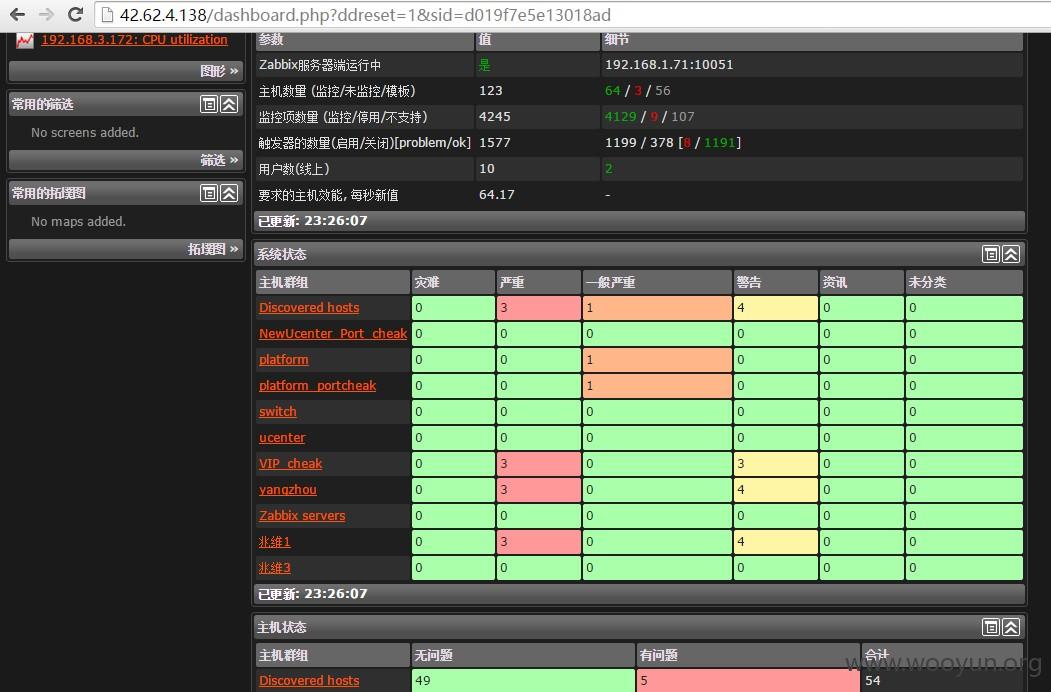The image size is (1051, 692).
Task: Open the 兆维1 host group
Action: tap(275, 542)
